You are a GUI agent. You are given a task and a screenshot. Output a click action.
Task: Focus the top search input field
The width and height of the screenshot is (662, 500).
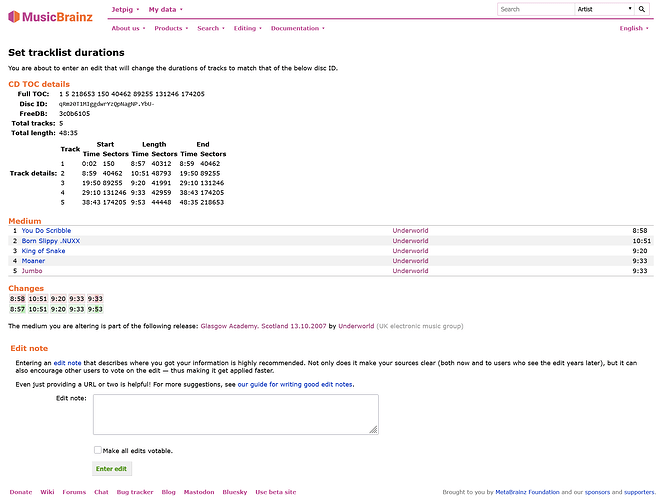[535, 9]
